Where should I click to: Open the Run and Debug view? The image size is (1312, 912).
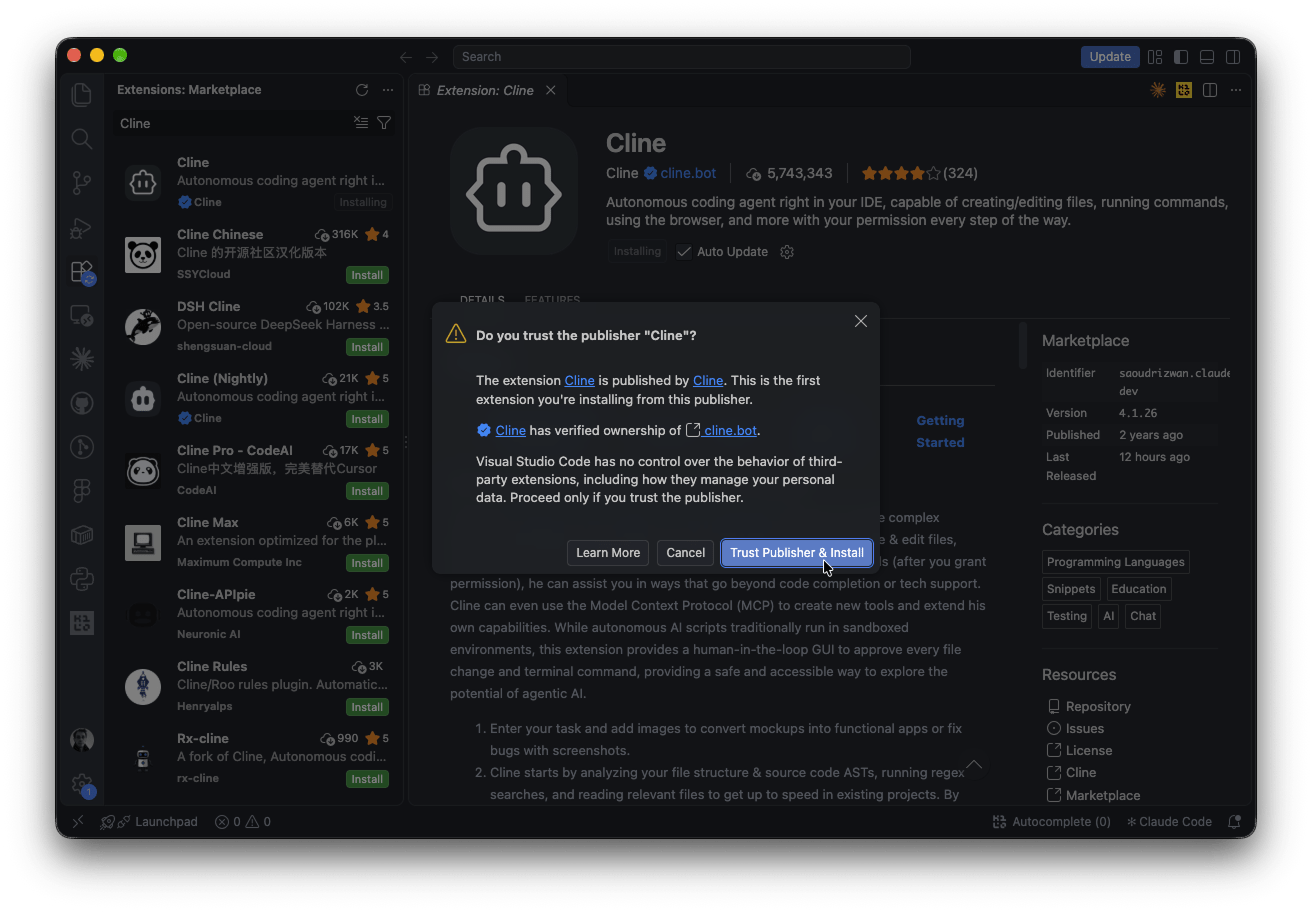(x=82, y=228)
